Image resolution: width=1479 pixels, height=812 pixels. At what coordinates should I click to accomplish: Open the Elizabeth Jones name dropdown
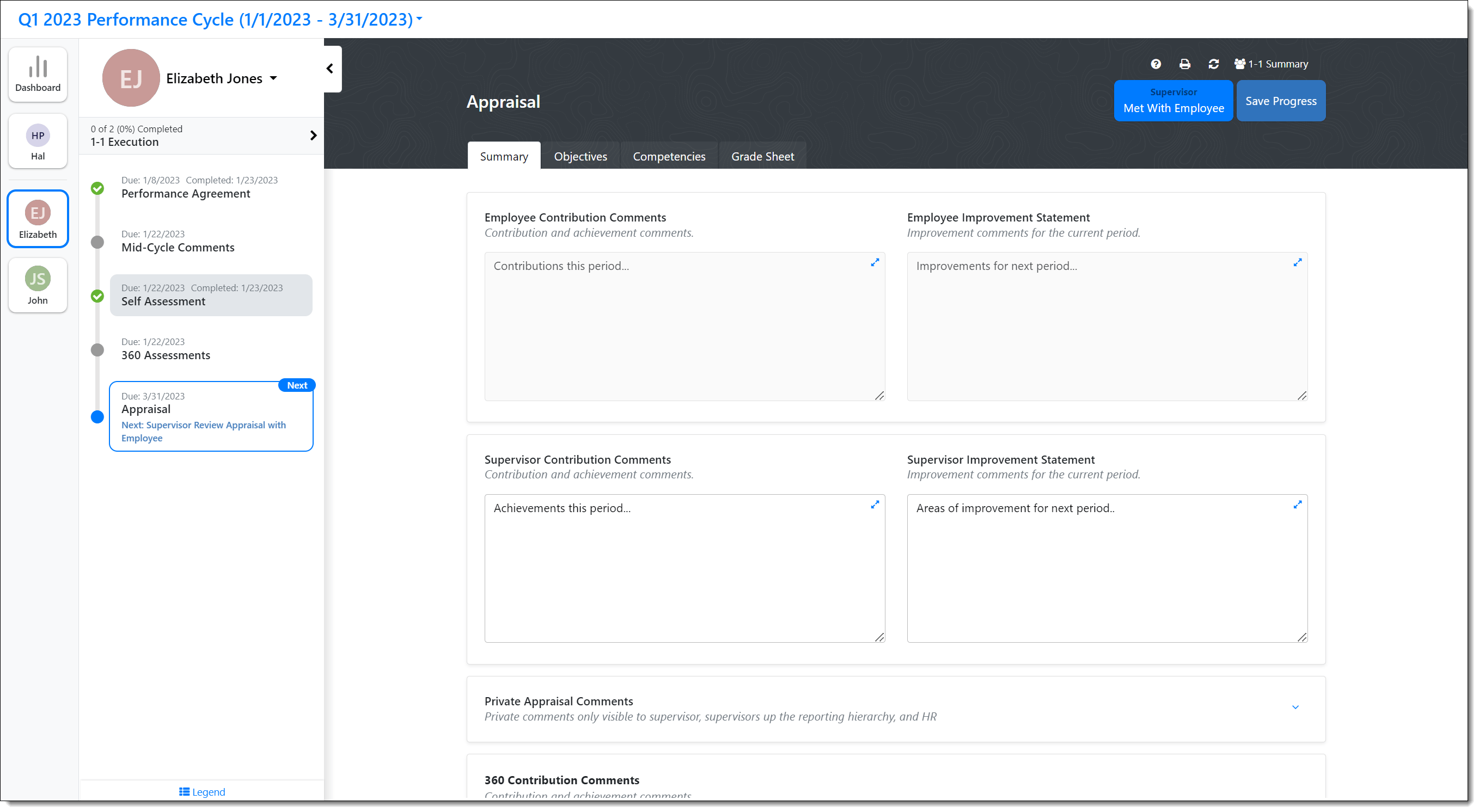(x=221, y=78)
